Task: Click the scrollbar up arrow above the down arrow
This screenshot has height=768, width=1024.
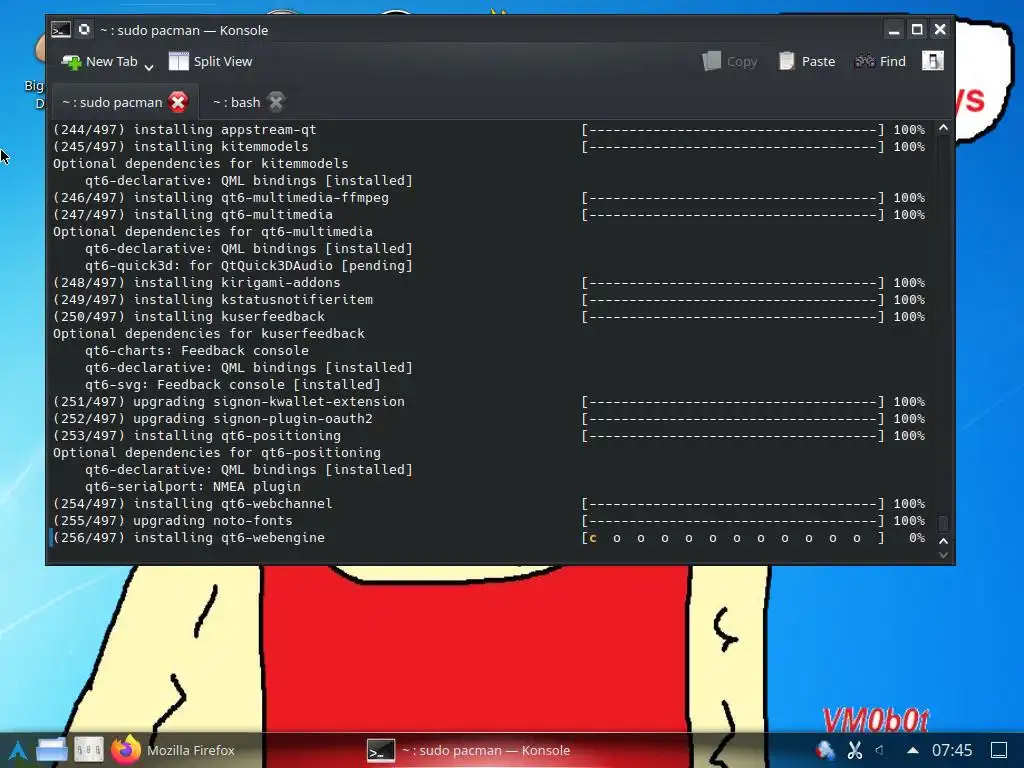Action: [x=943, y=541]
